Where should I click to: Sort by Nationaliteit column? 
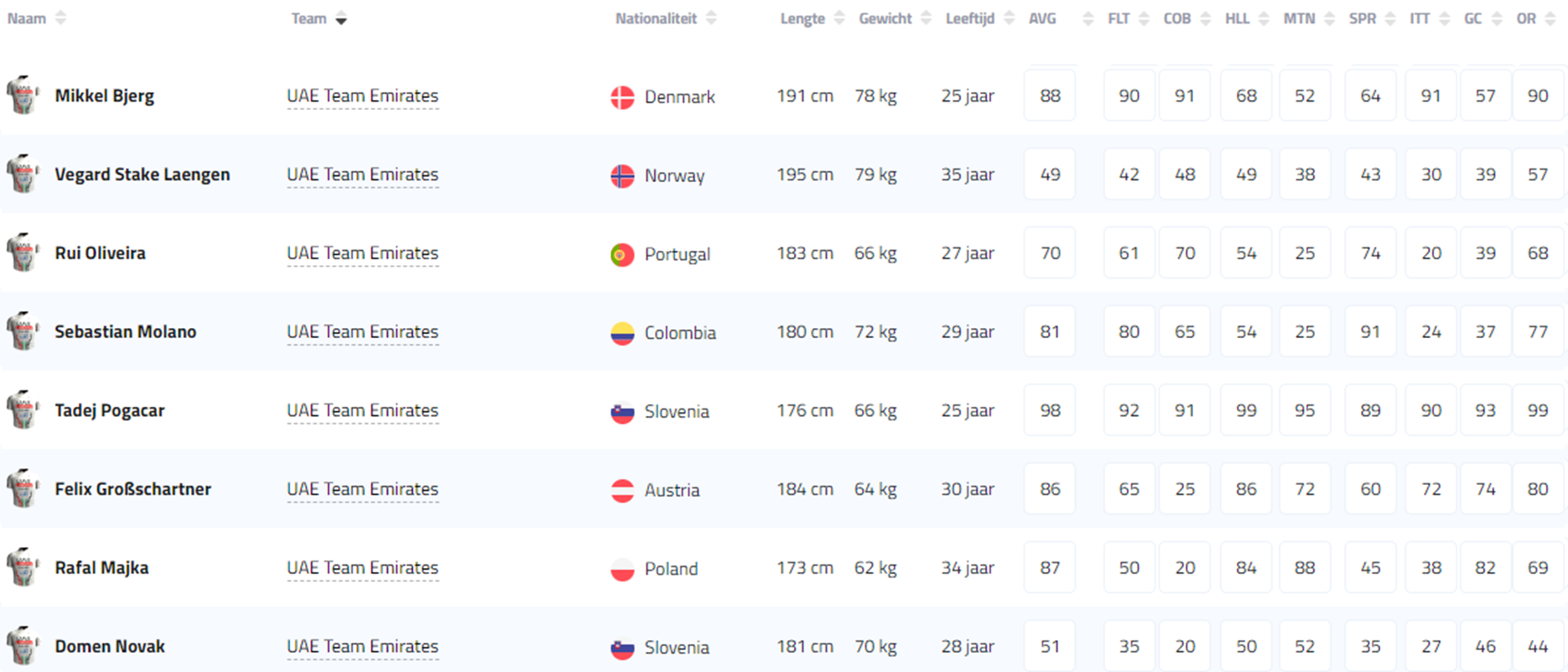657,18
